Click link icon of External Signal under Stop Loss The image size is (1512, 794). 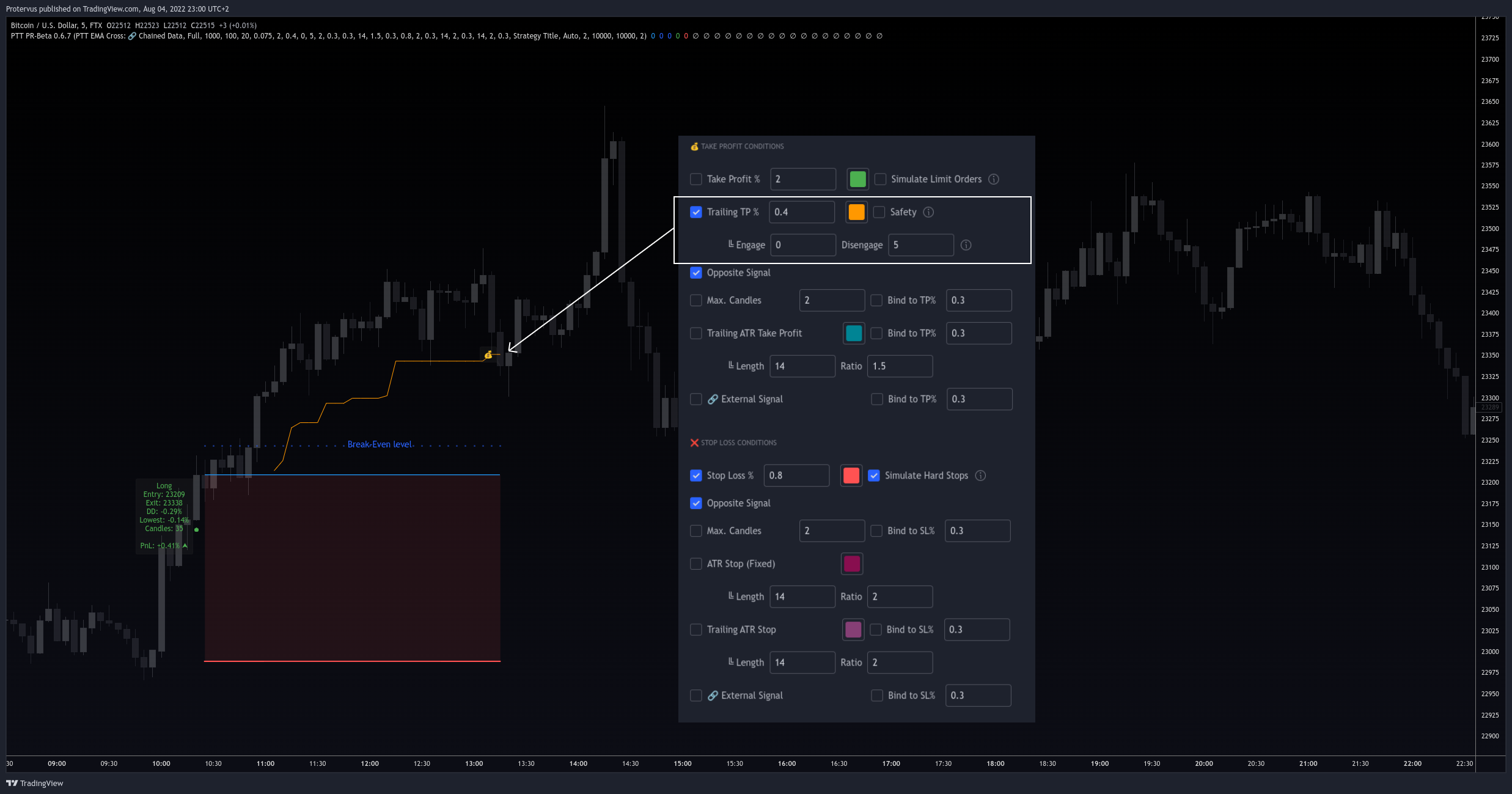coord(713,696)
